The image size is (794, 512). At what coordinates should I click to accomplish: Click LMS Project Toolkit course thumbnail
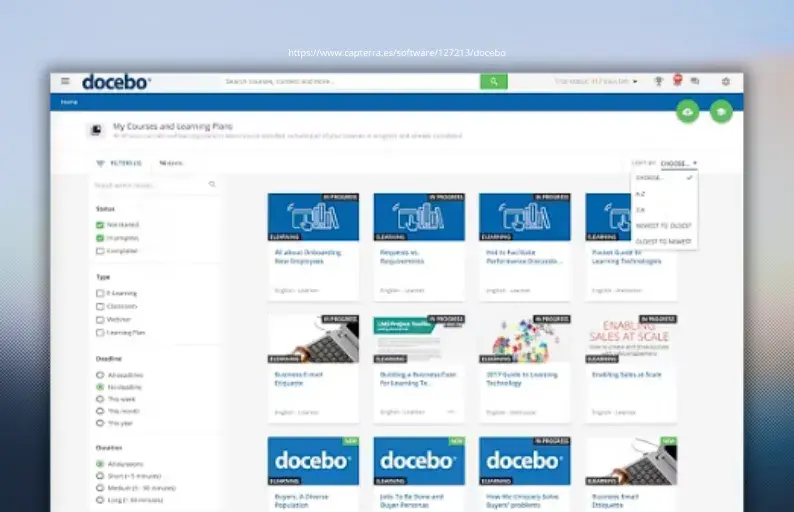[419, 339]
